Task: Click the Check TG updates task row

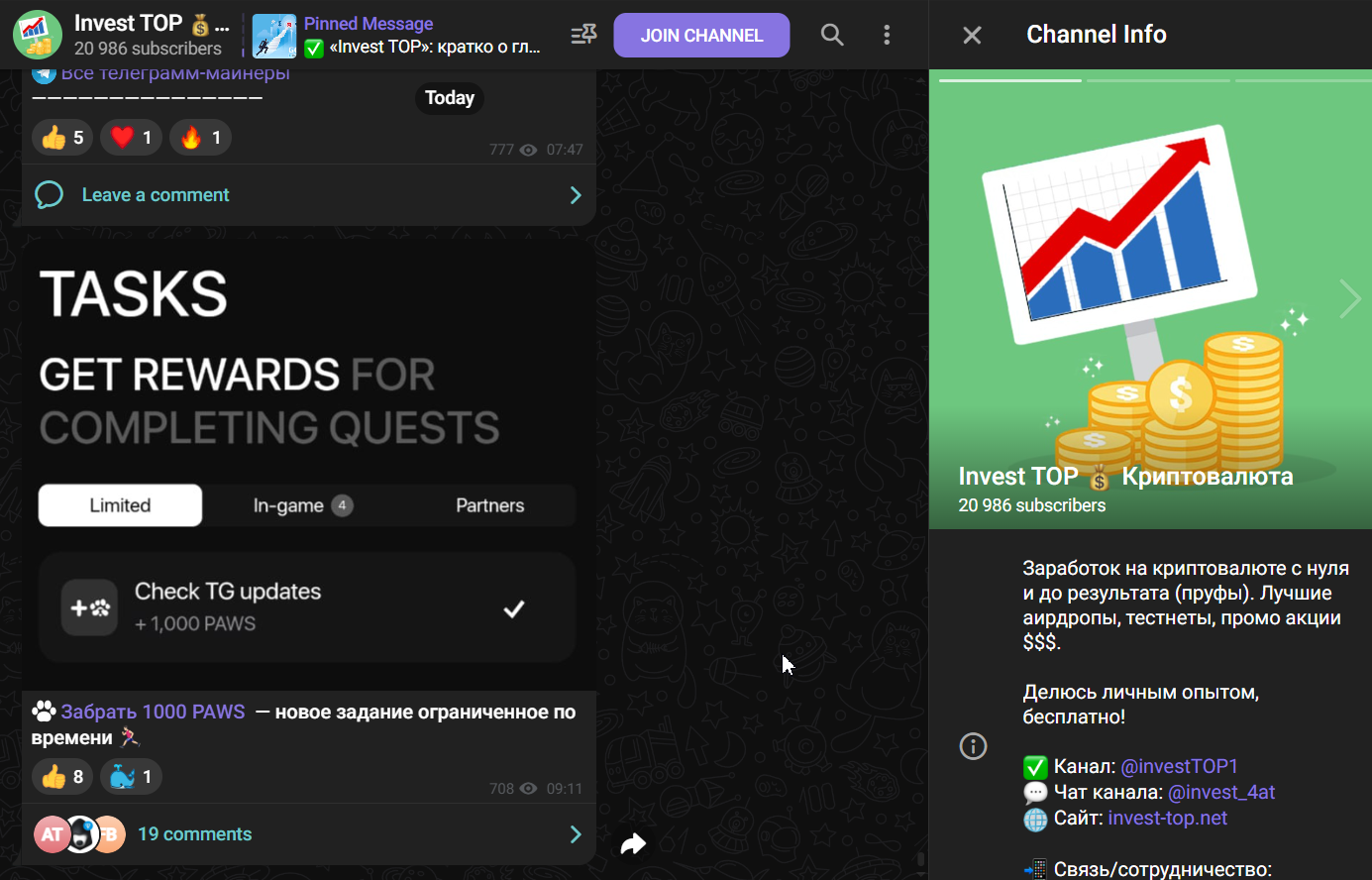Action: click(x=307, y=607)
